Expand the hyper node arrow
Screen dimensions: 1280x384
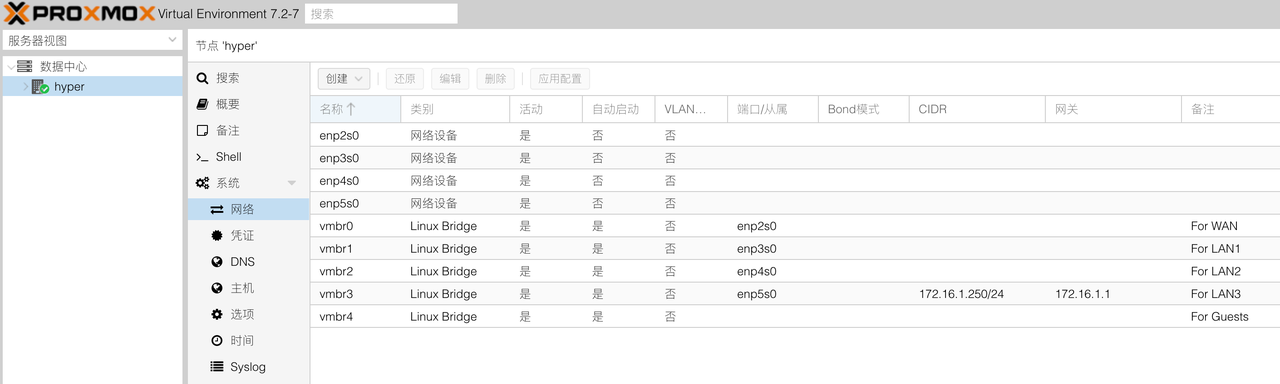pos(26,87)
